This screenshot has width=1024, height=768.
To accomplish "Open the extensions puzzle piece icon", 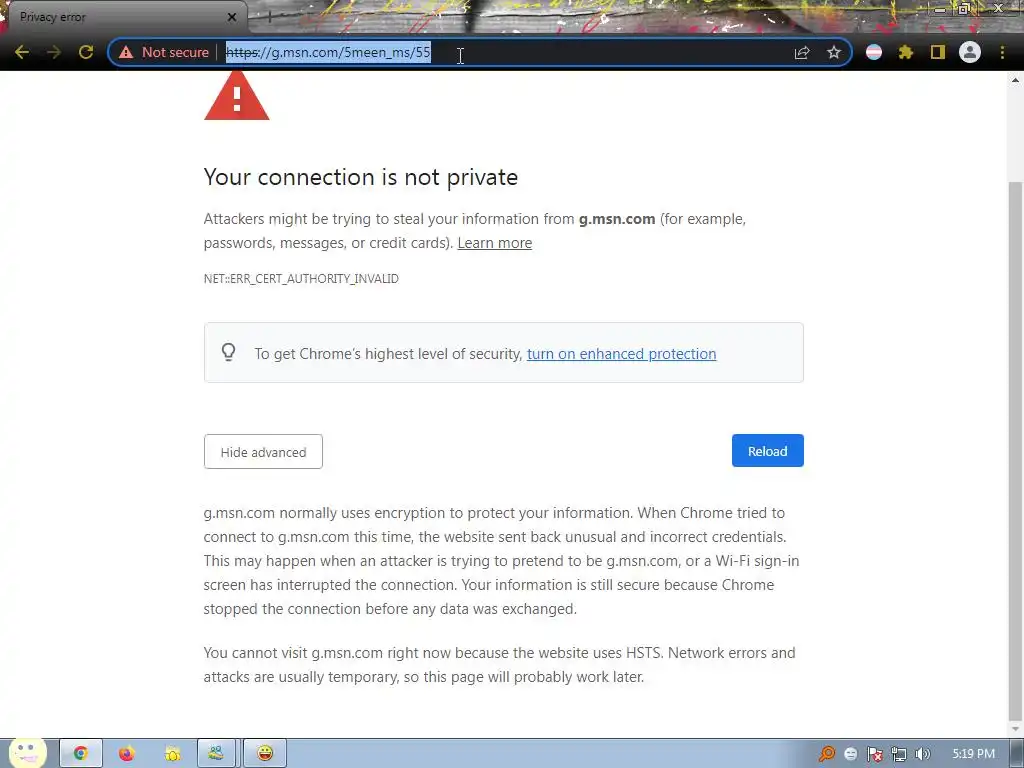I will coord(906,52).
